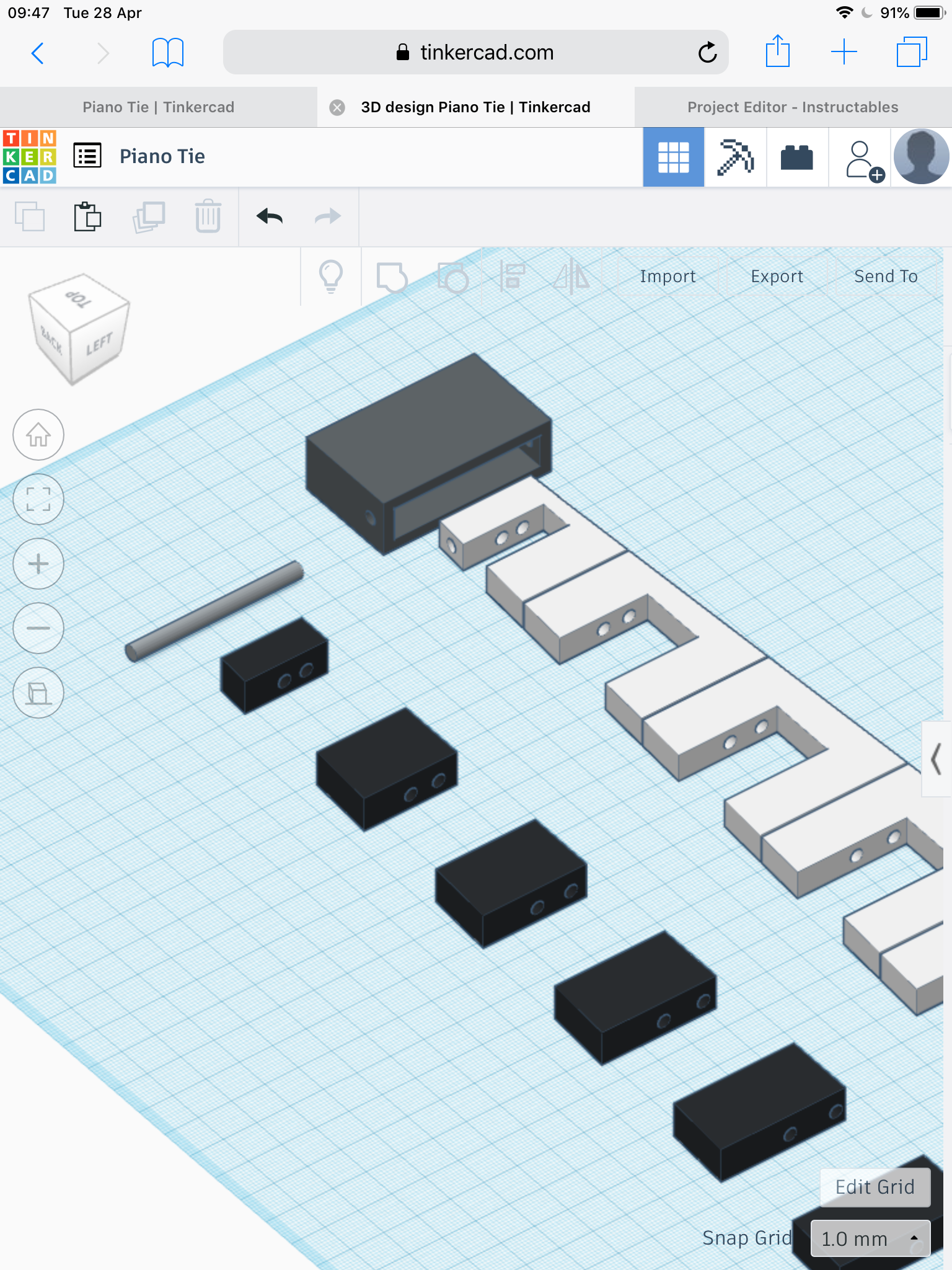Tap the Safari back arrow
The width and height of the screenshot is (952, 1270).
38,53
